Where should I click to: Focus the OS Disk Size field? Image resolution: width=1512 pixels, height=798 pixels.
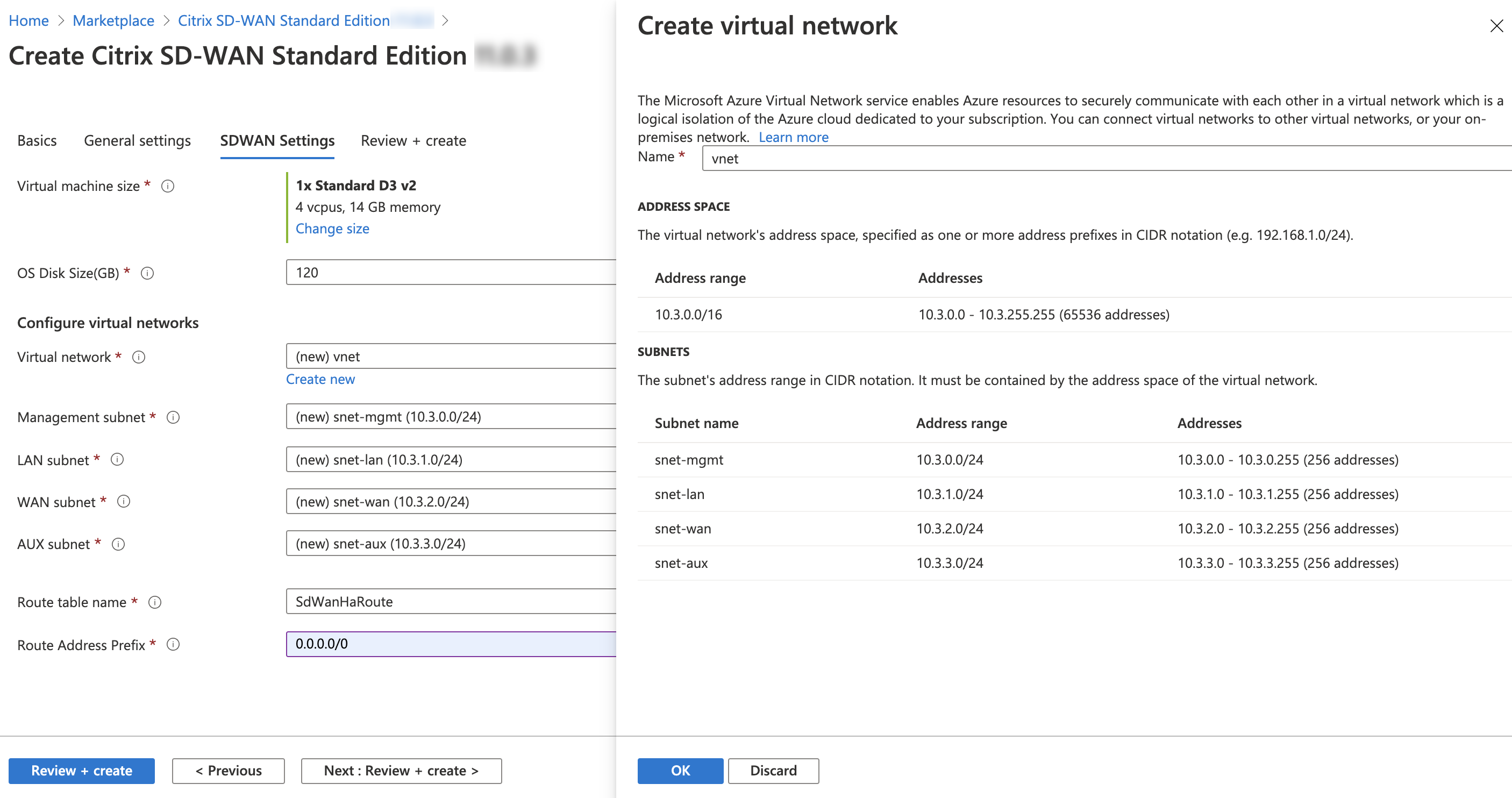(451, 273)
